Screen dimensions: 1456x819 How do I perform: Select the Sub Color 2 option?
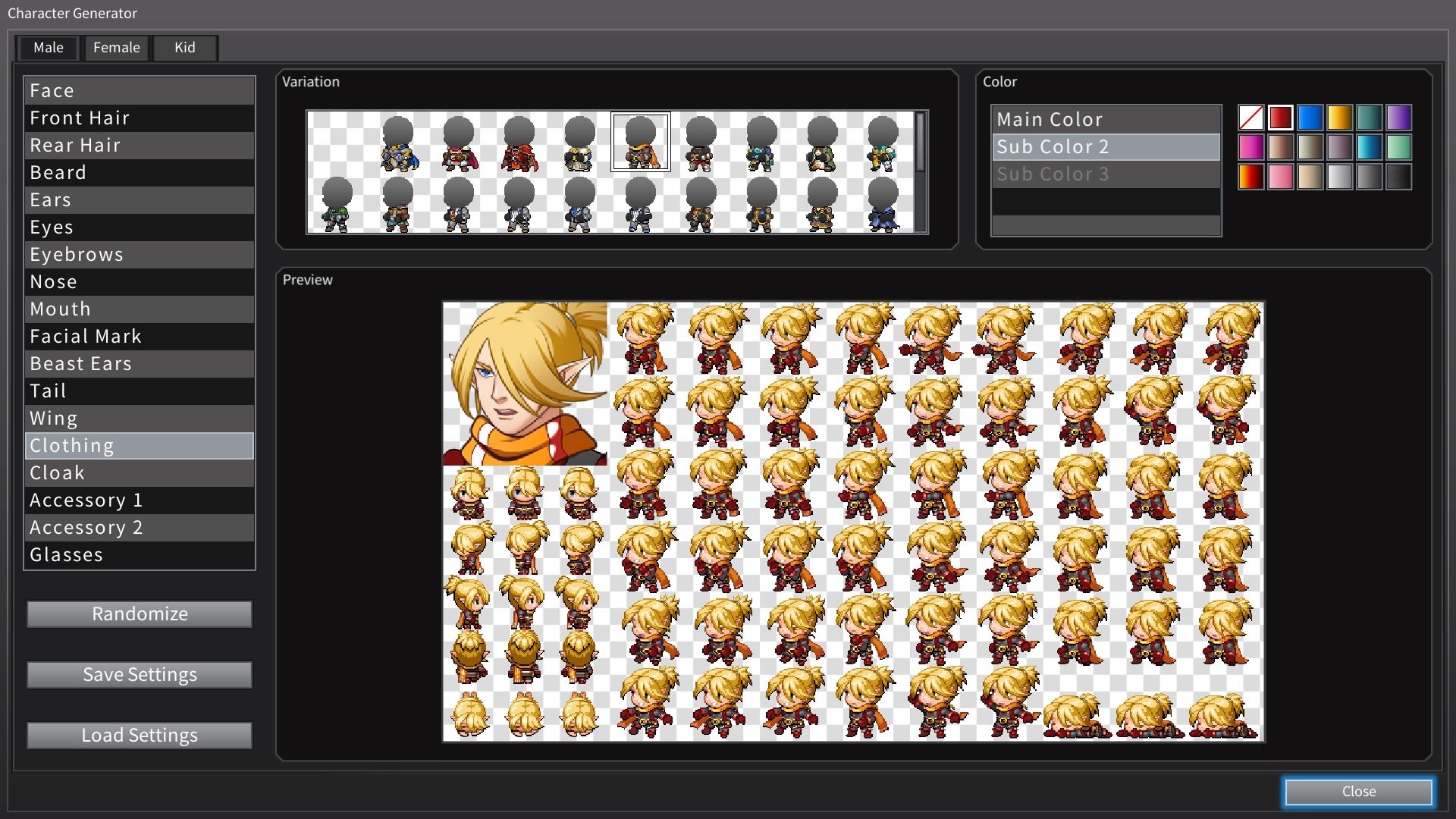click(x=1106, y=146)
